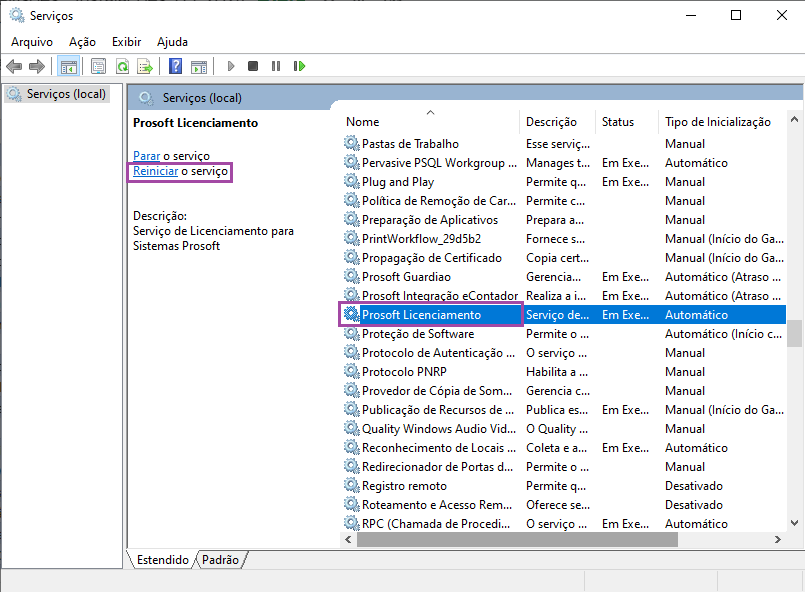Go back with the toolbar back arrow
Viewport: 805px width, 592px height.
point(14,66)
